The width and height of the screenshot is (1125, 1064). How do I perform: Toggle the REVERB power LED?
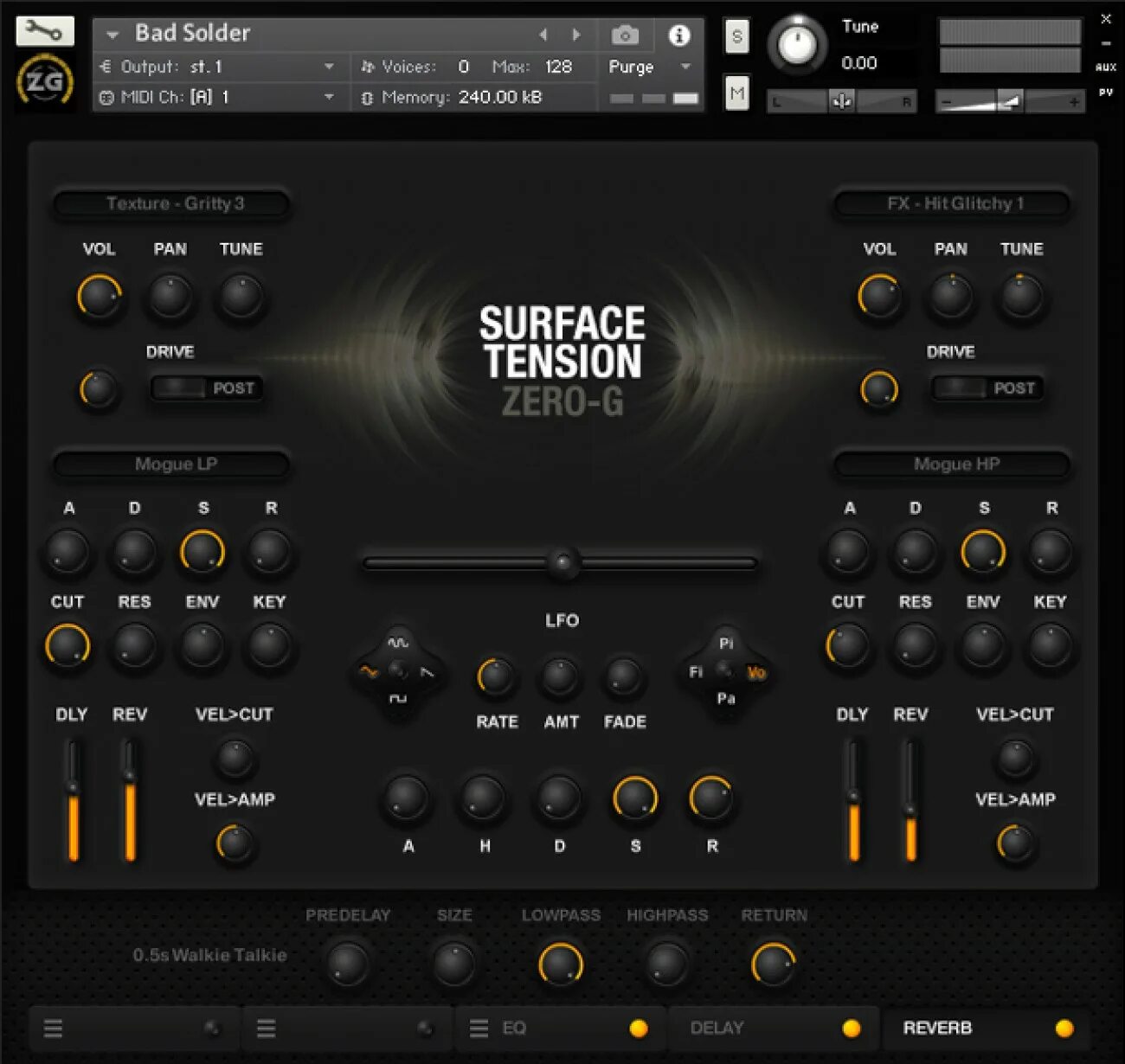pyautogui.click(x=1064, y=1029)
